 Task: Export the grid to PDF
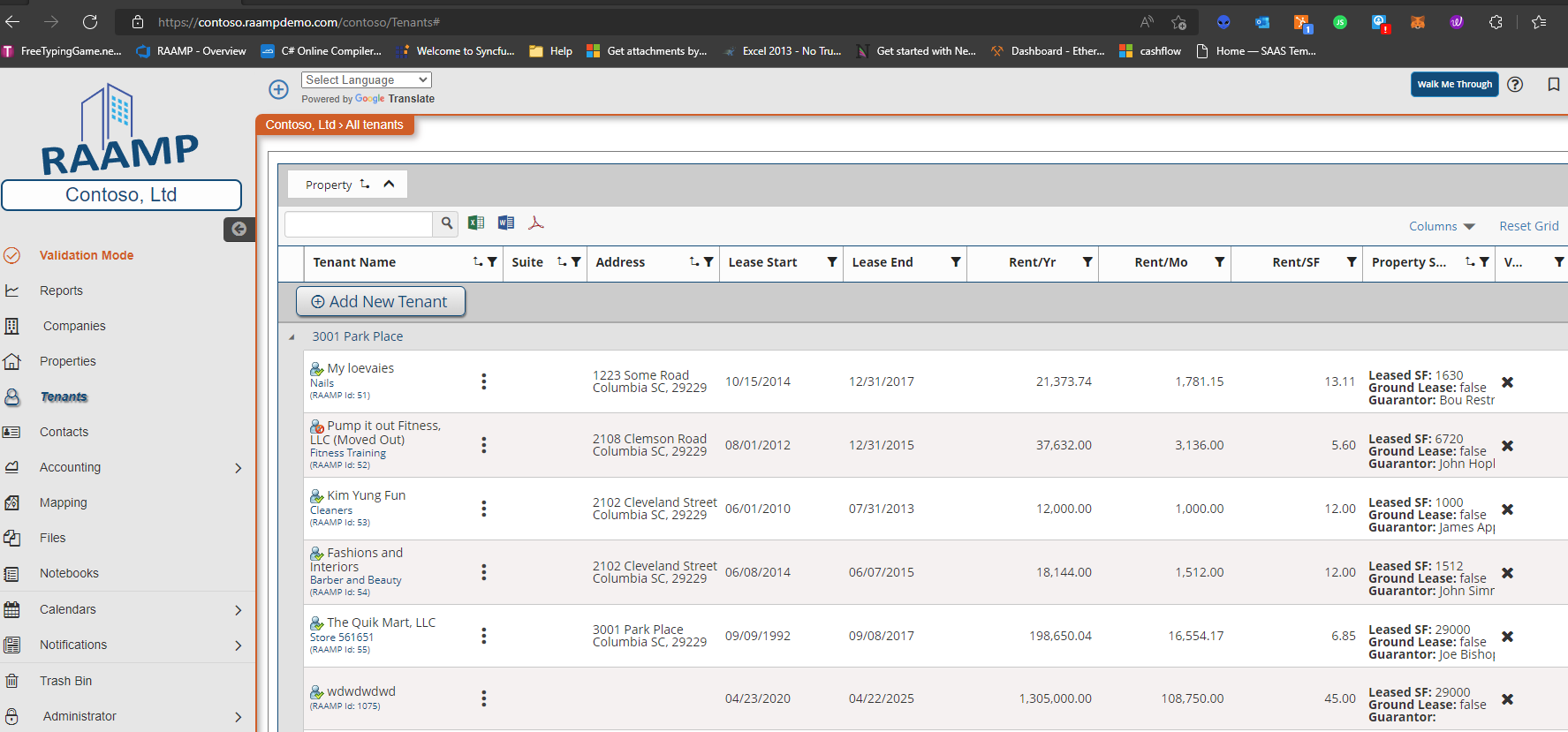(536, 223)
